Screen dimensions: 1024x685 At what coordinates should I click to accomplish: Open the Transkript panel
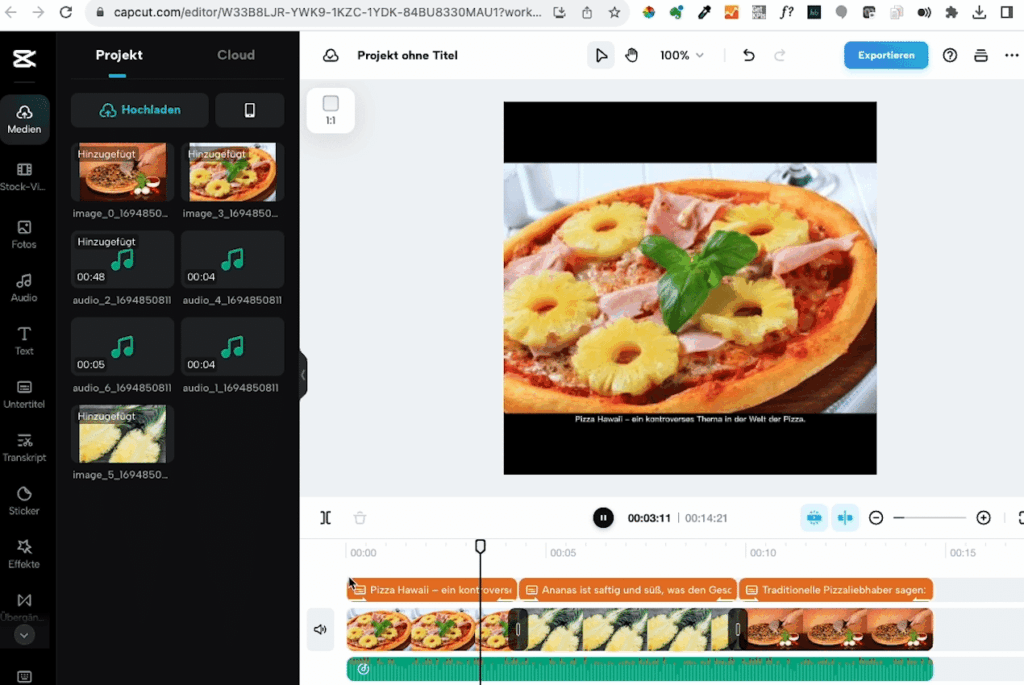(24, 448)
